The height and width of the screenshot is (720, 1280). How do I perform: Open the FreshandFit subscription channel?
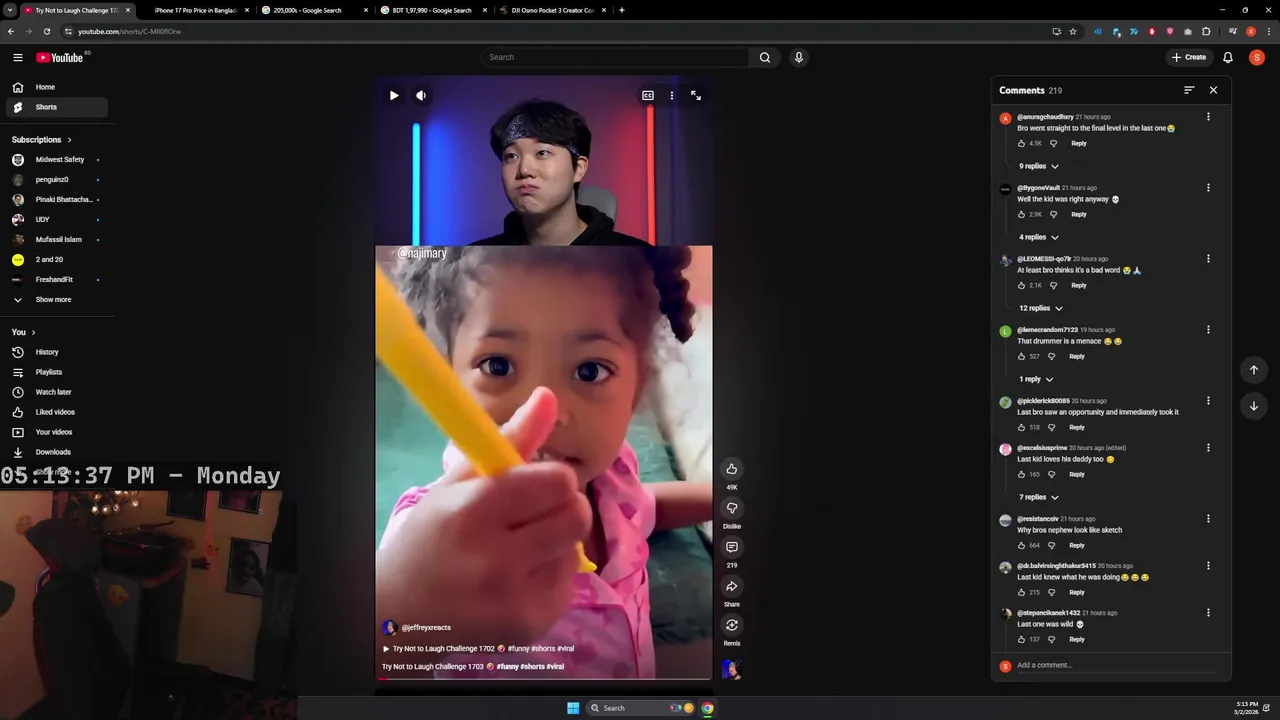(x=57, y=280)
